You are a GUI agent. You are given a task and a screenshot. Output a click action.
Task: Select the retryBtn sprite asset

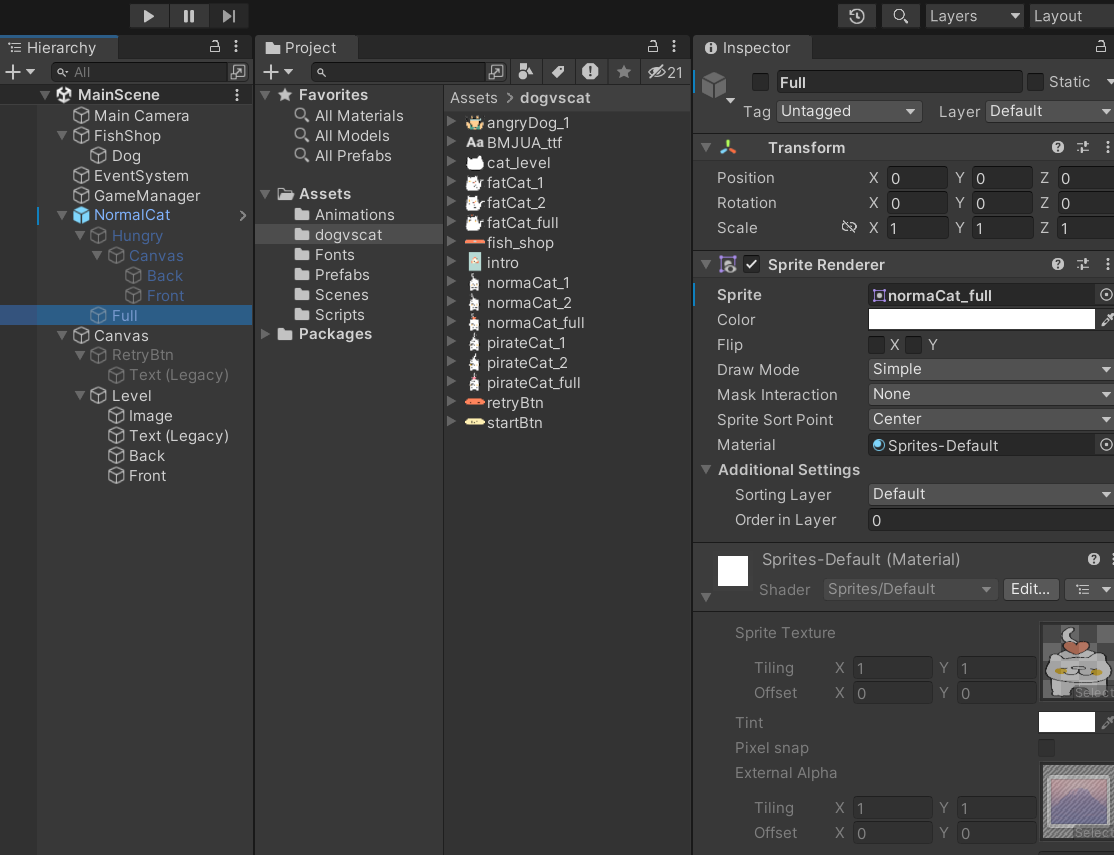coord(514,402)
